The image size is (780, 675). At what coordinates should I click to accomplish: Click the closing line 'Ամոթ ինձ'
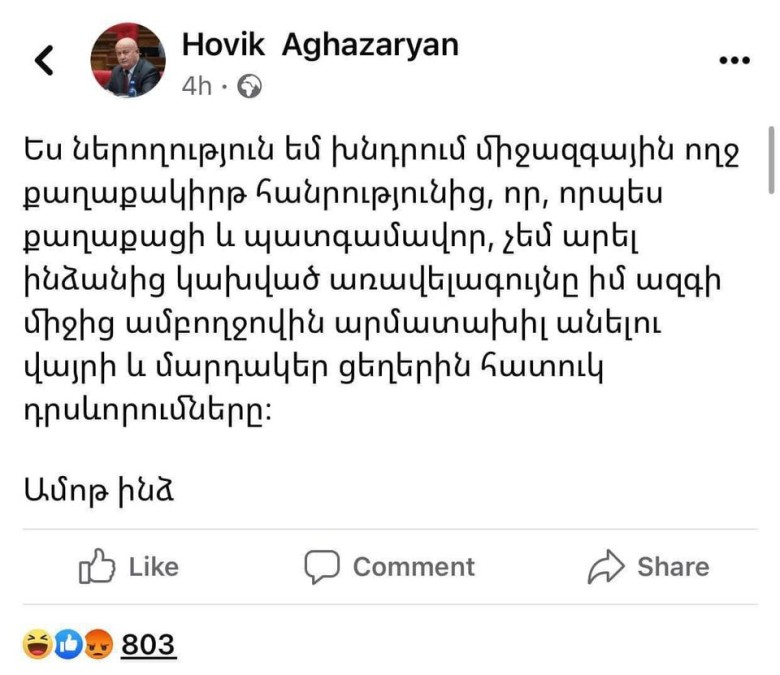98,491
